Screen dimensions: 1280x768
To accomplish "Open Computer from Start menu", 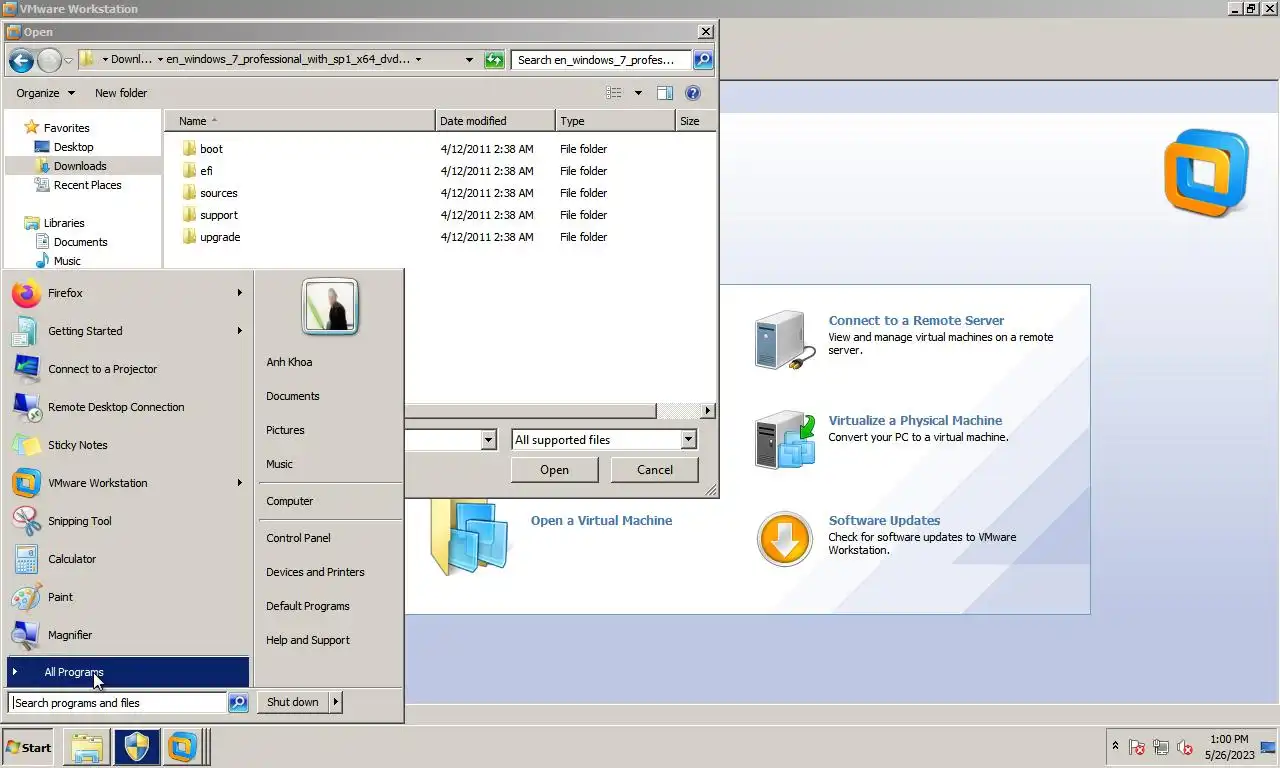I will click(x=290, y=501).
